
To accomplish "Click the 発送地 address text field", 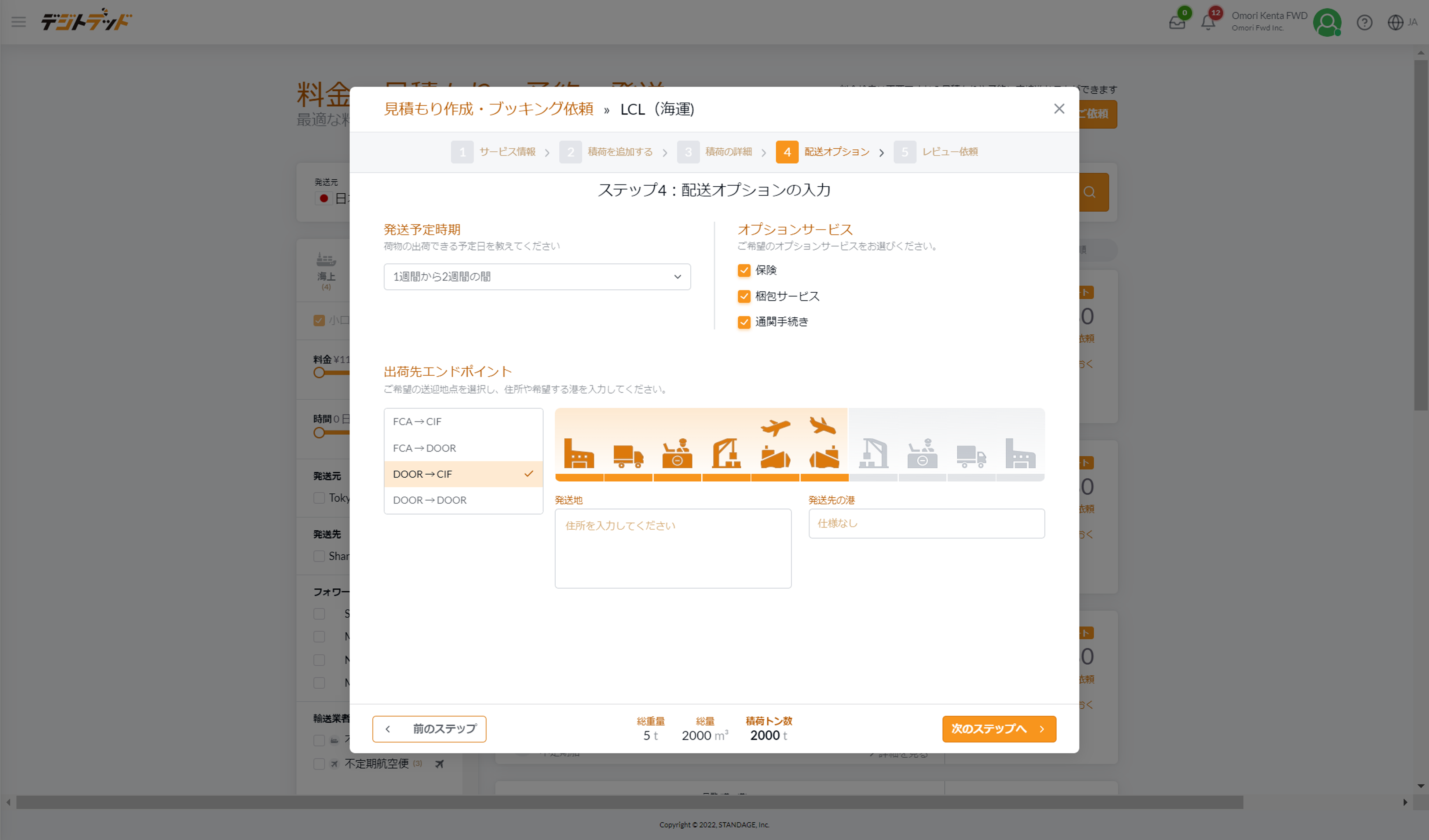I will (x=673, y=548).
